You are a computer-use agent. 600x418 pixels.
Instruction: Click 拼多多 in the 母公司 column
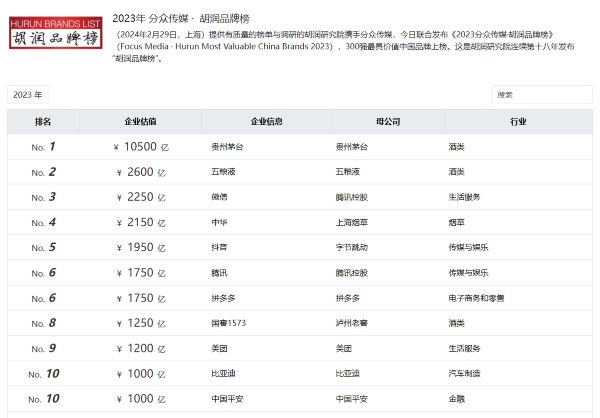point(347,298)
